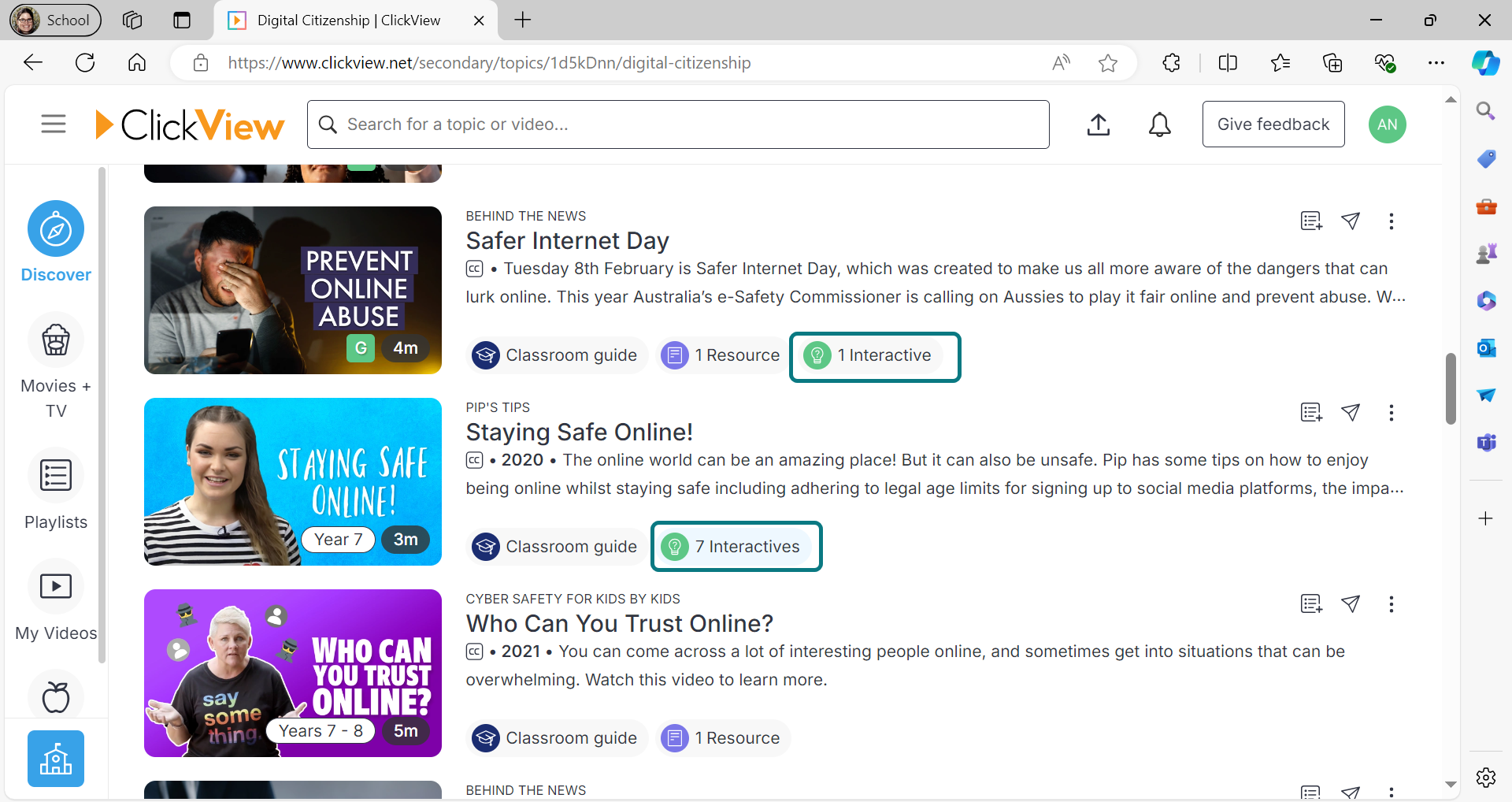Open Classroom guide for Who Can You Trust Online?
Image resolution: width=1512 pixels, height=802 pixels.
[x=557, y=738]
